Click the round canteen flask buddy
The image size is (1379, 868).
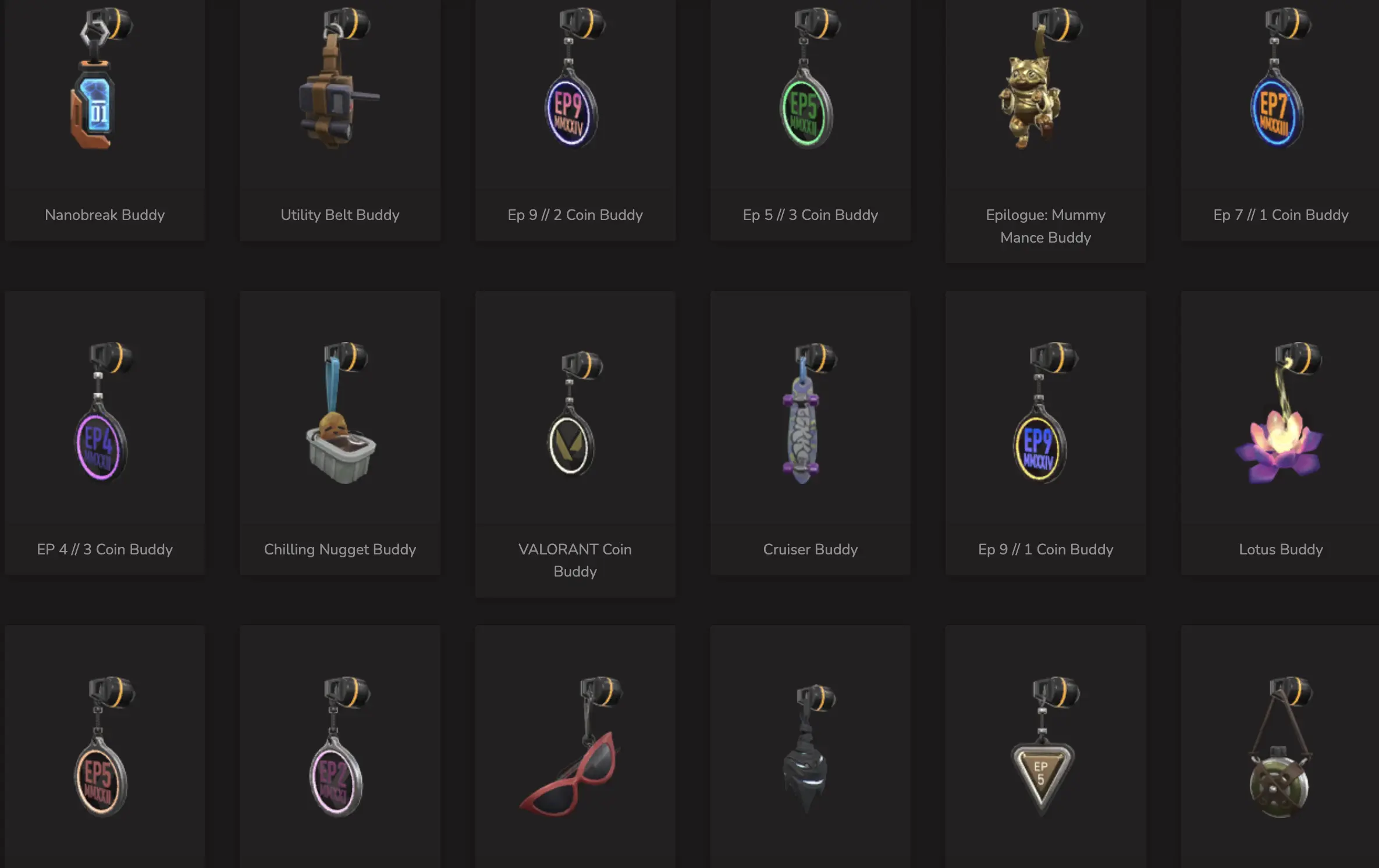point(1280,748)
